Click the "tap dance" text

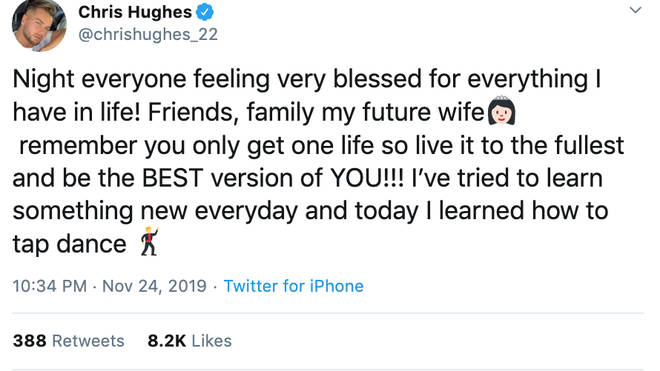click(x=69, y=244)
